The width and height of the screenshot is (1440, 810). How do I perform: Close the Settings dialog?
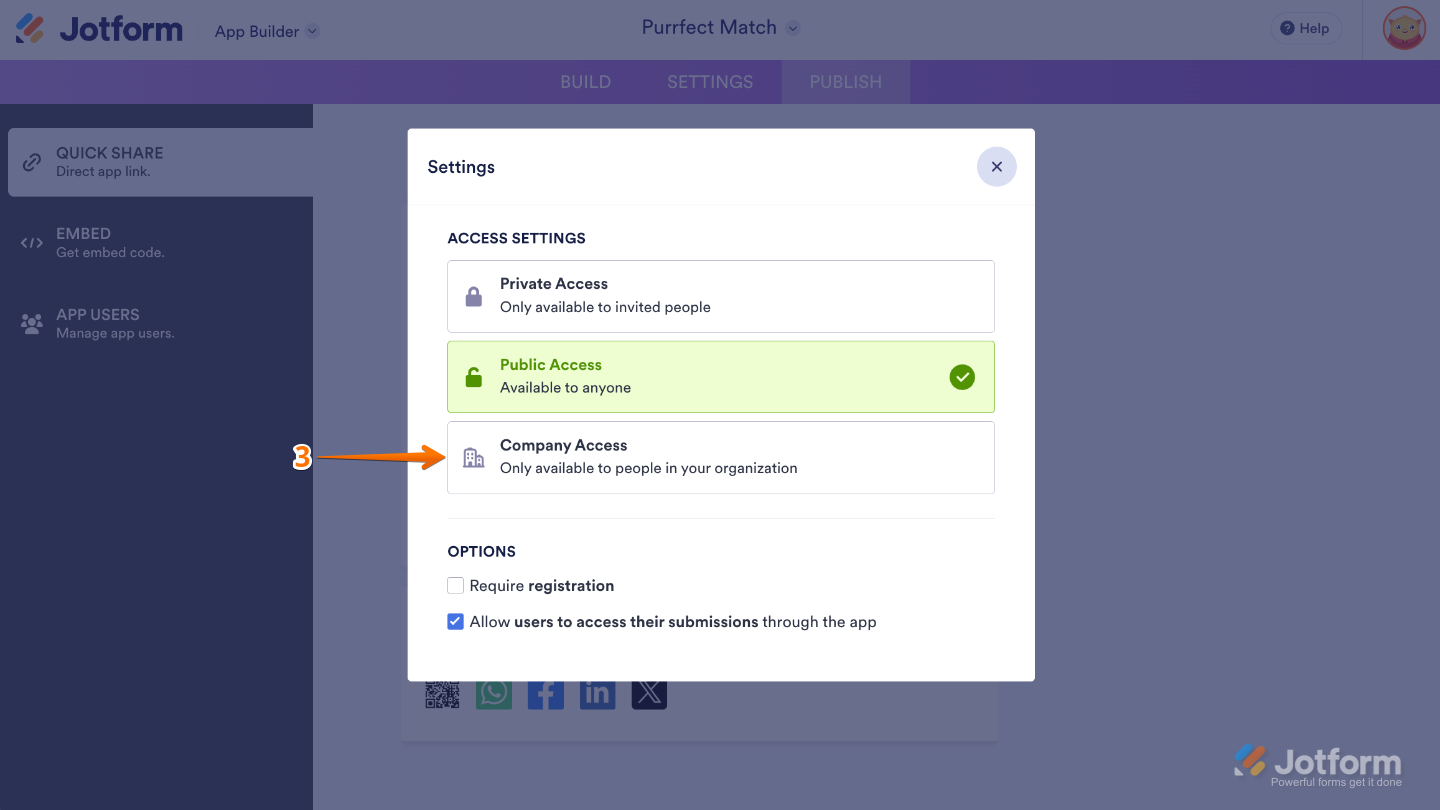point(996,166)
